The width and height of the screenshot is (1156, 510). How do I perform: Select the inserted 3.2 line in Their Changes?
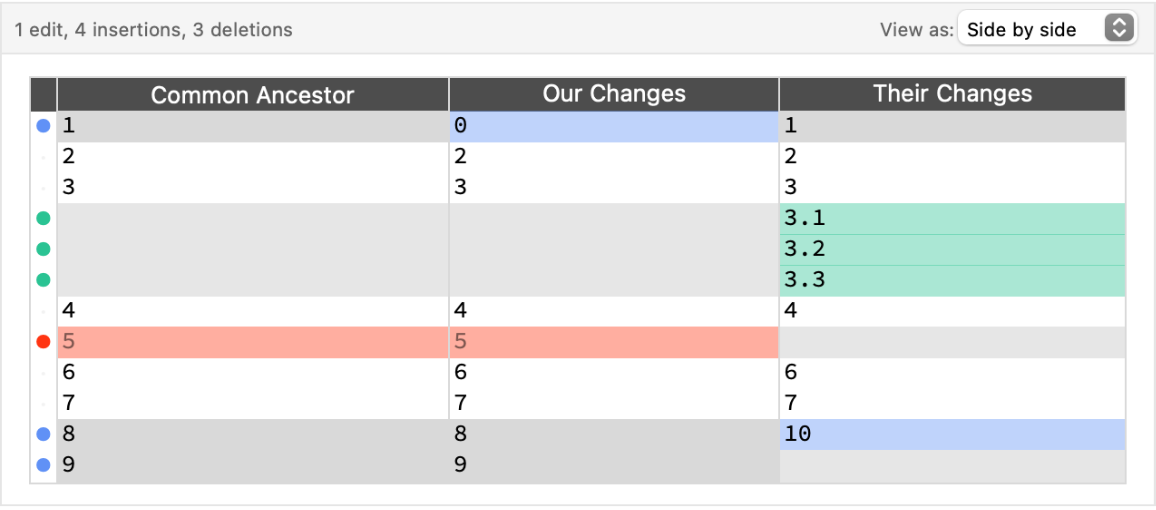point(951,249)
